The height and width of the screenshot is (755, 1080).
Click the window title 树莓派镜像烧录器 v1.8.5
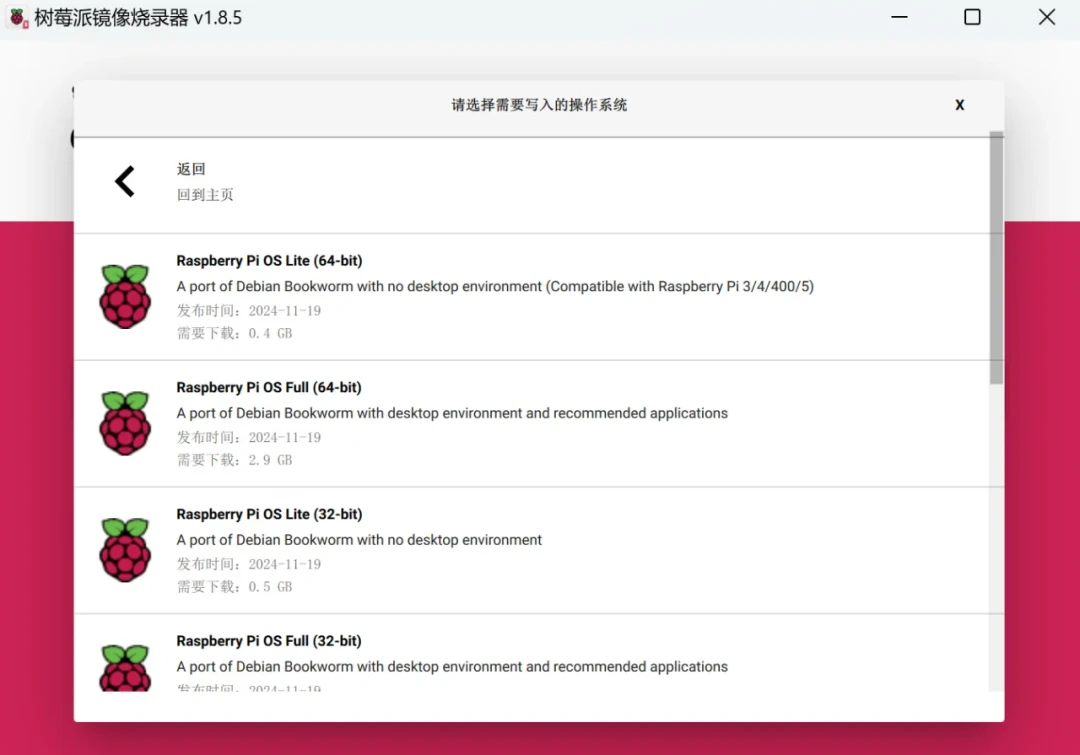tap(138, 17)
